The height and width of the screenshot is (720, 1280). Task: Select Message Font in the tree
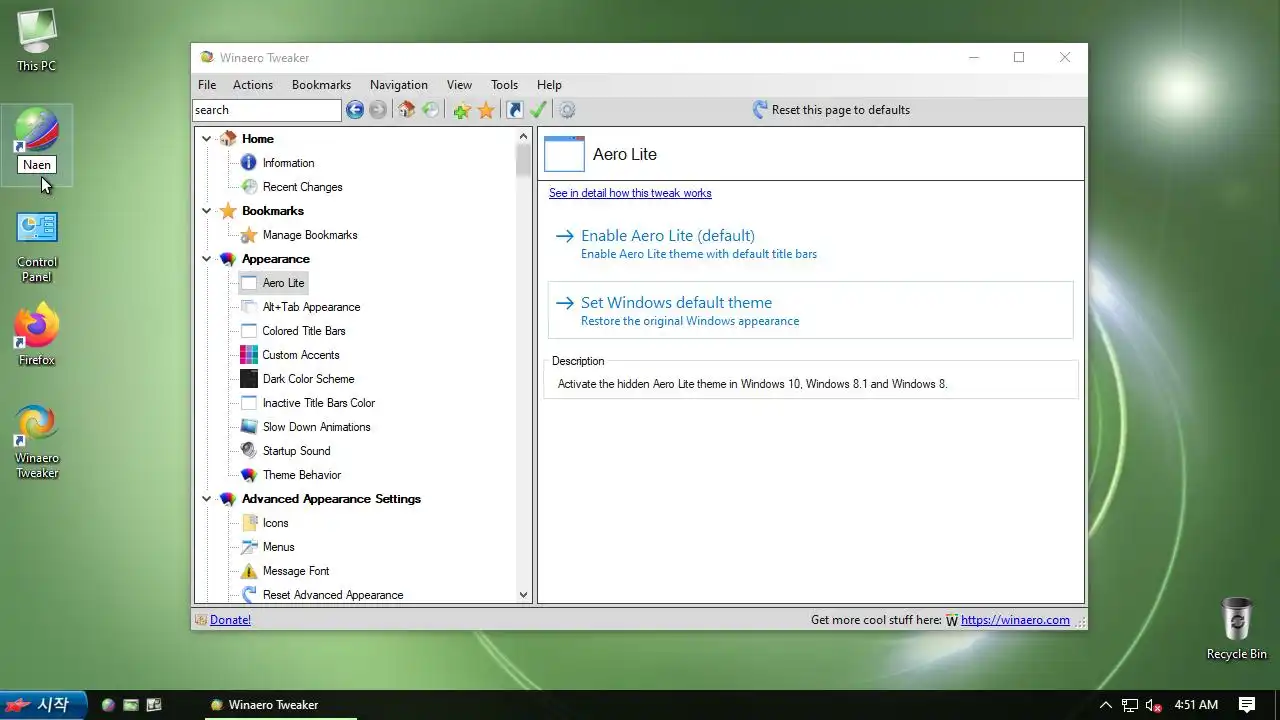pos(296,571)
